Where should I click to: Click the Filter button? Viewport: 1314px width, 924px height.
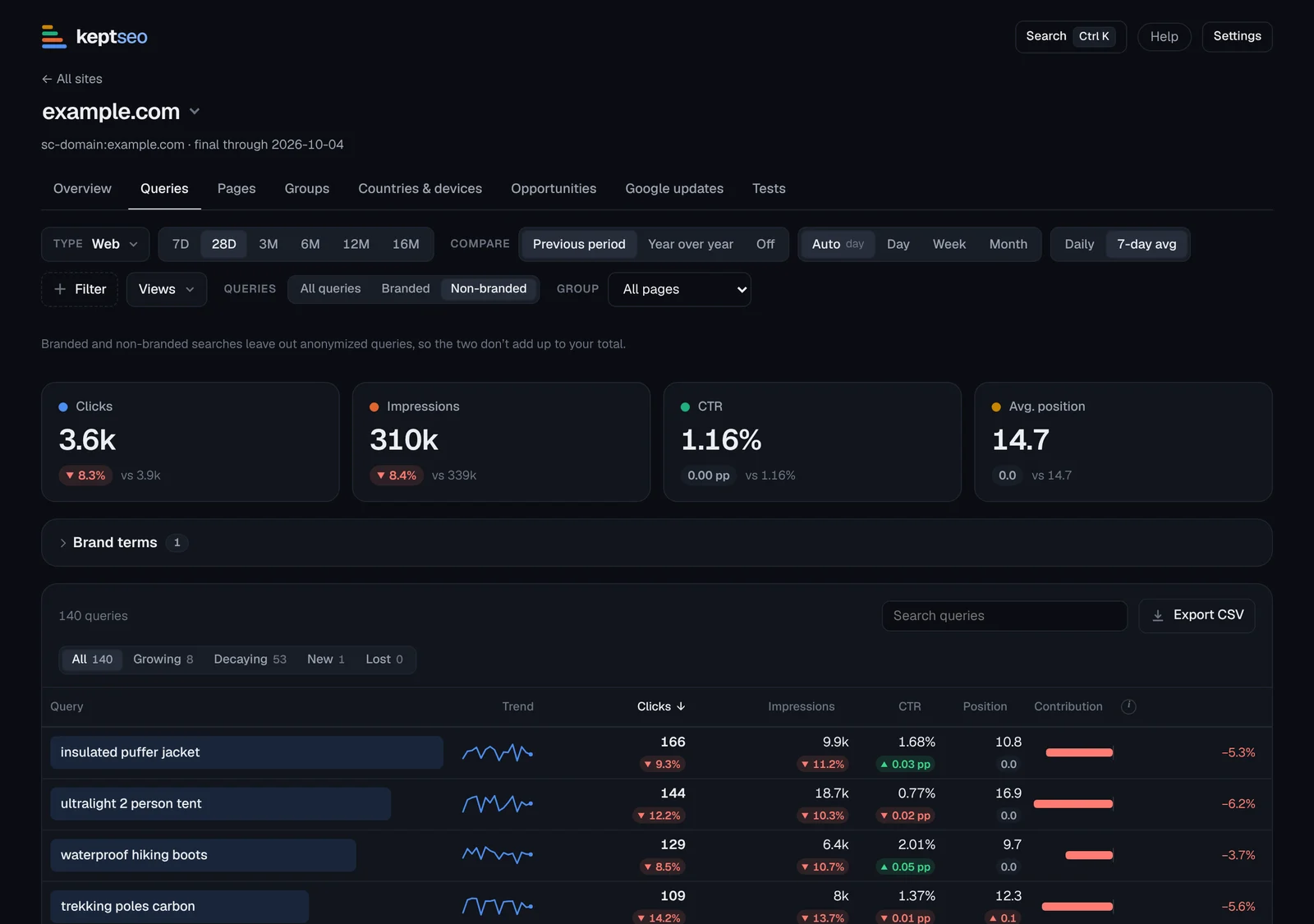(80, 289)
